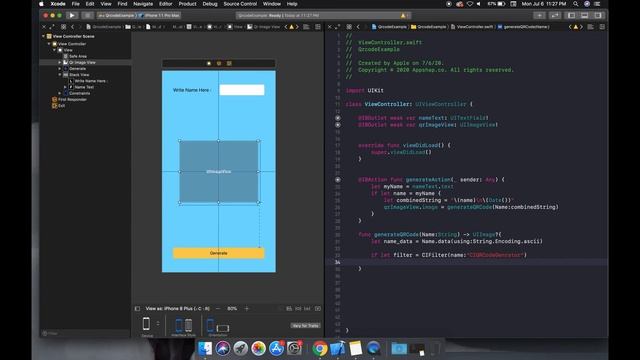Viewport: 640px width, 360px height.
Task: Stop the running build
Action: click(87, 16)
